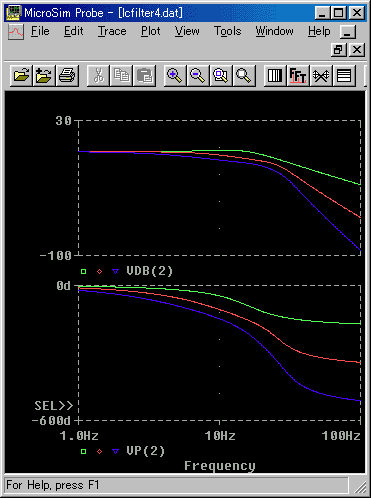
Task: Click the Open file toolbar icon
Action: pos(22,76)
